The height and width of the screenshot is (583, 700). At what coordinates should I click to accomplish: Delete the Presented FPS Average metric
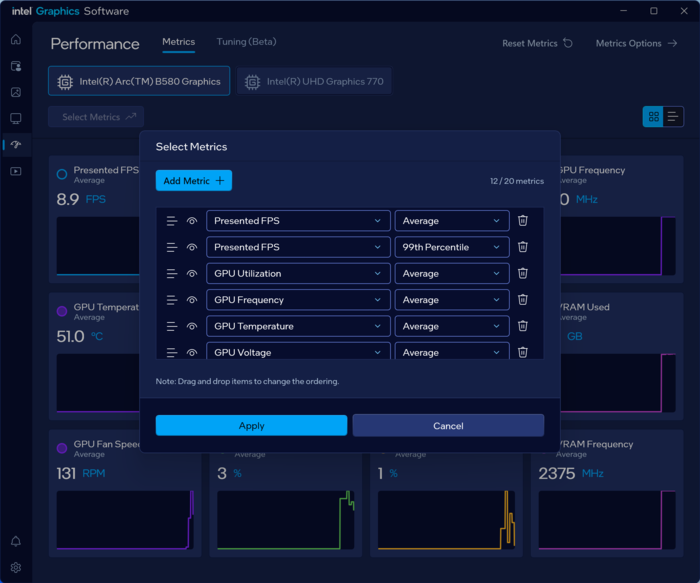(x=523, y=221)
